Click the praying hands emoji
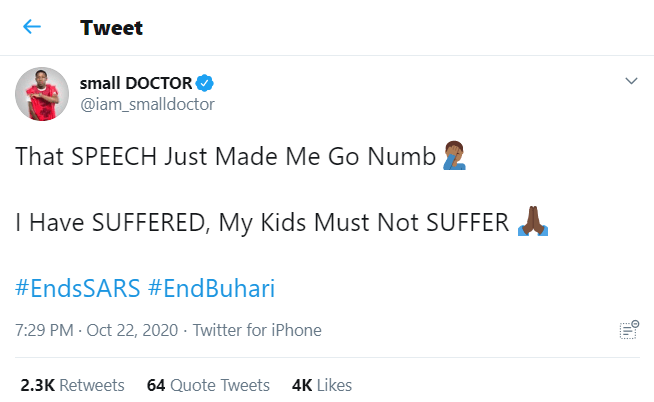Image resolution: width=654 pixels, height=402 pixels. point(531,222)
